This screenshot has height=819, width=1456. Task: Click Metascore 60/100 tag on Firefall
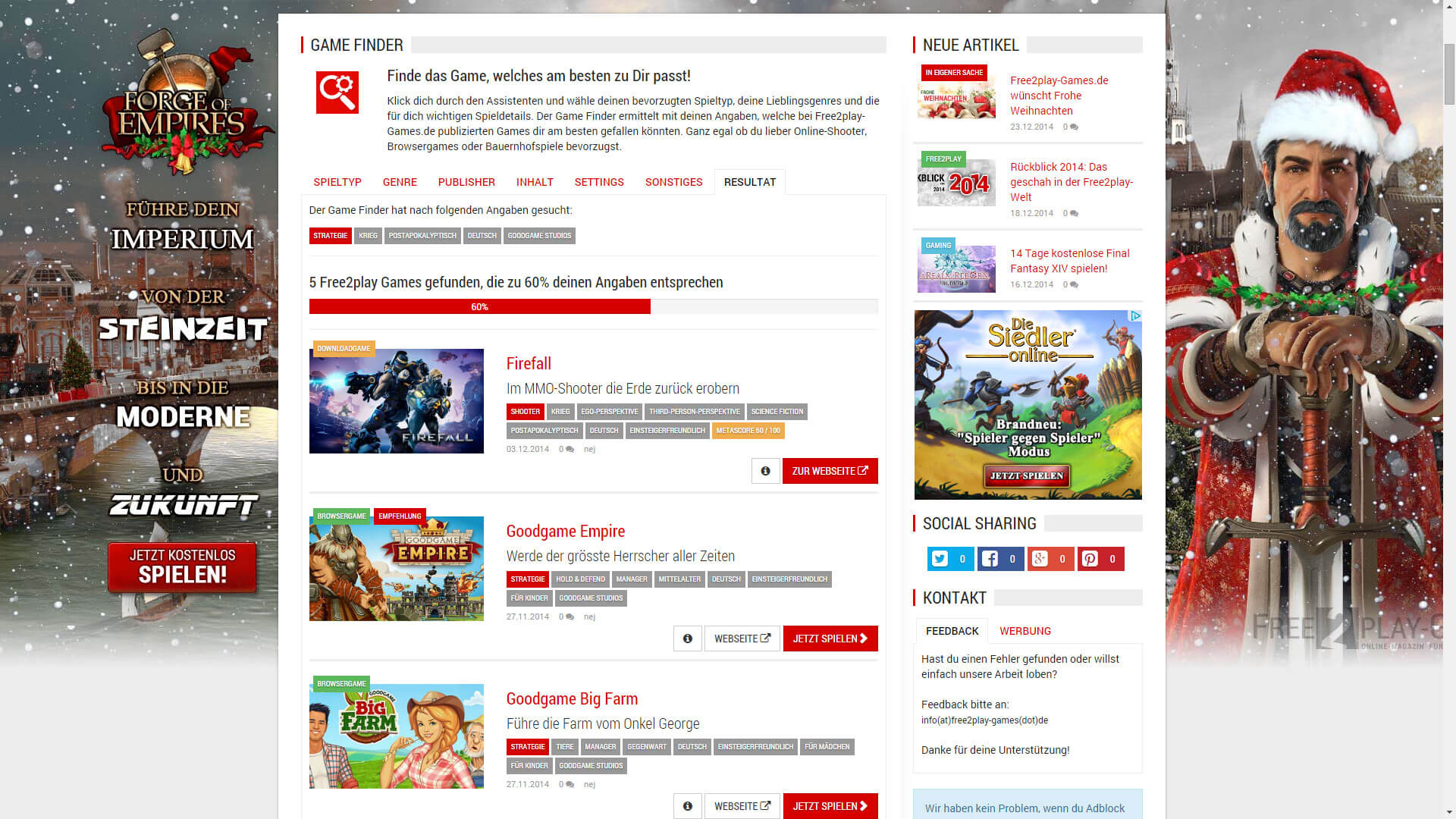pyautogui.click(x=748, y=431)
